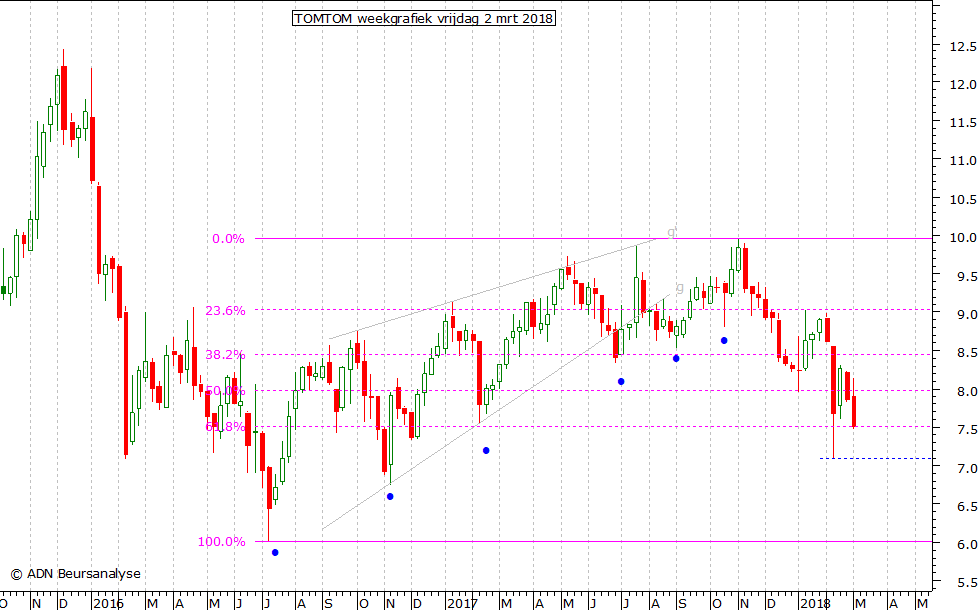980x610 pixels.
Task: Click the 6.0 price axis value
Action: 966,544
